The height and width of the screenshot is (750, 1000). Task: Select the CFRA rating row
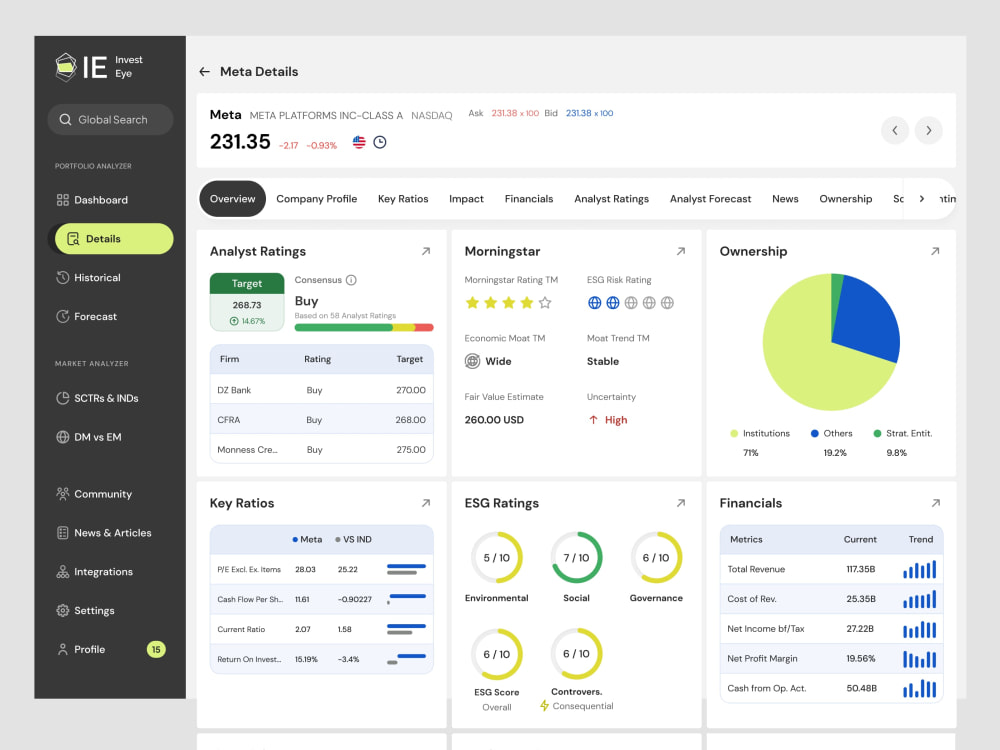pyautogui.click(x=321, y=420)
